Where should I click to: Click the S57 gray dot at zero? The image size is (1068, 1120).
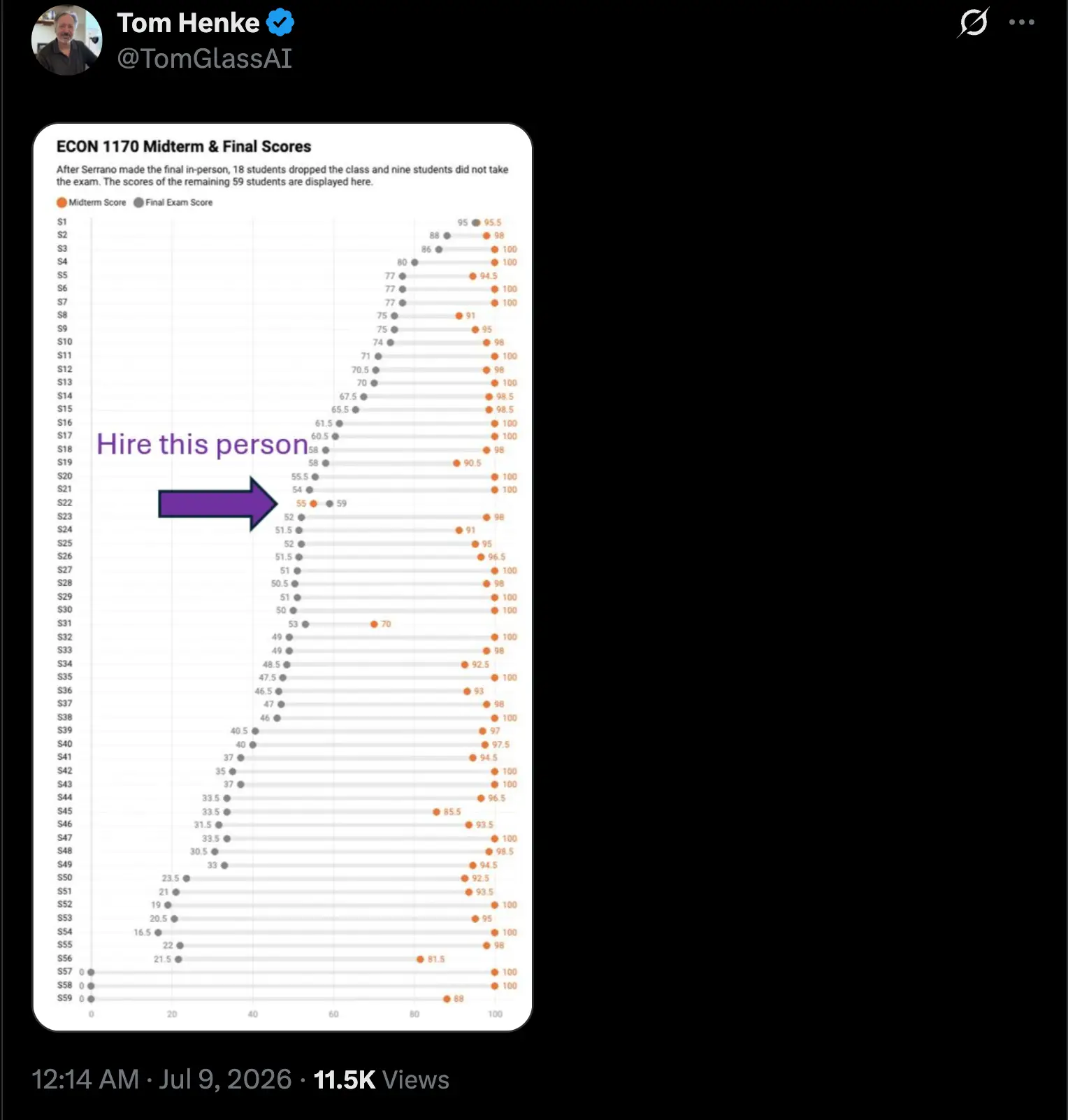(x=91, y=972)
